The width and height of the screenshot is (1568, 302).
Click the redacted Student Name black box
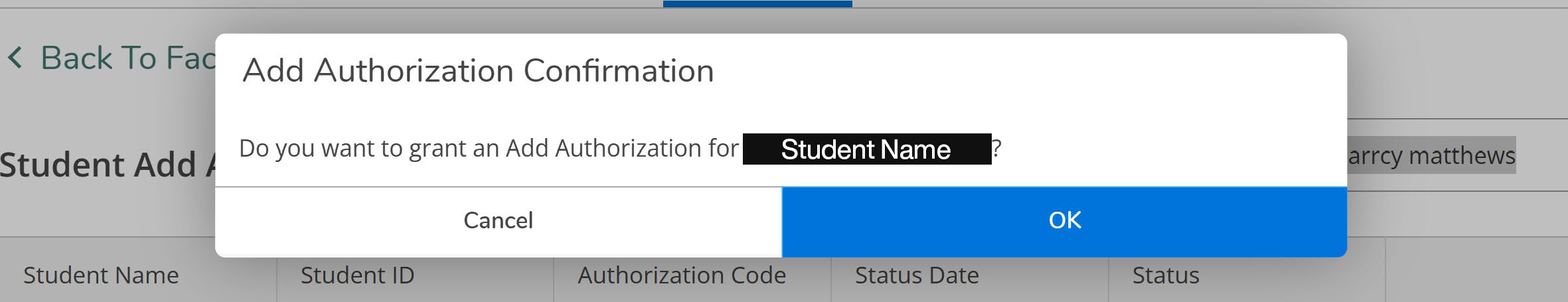coord(866,149)
